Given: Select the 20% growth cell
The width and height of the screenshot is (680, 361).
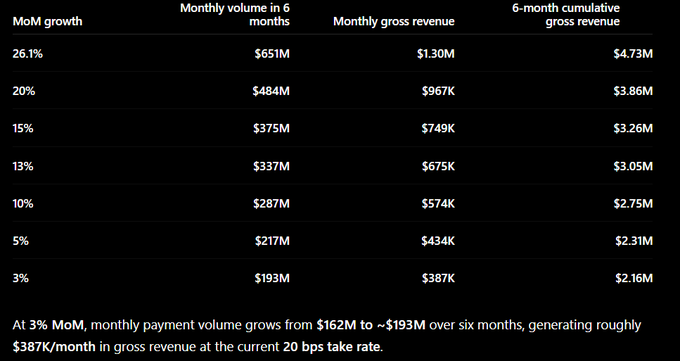Looking at the screenshot, I should (24, 91).
